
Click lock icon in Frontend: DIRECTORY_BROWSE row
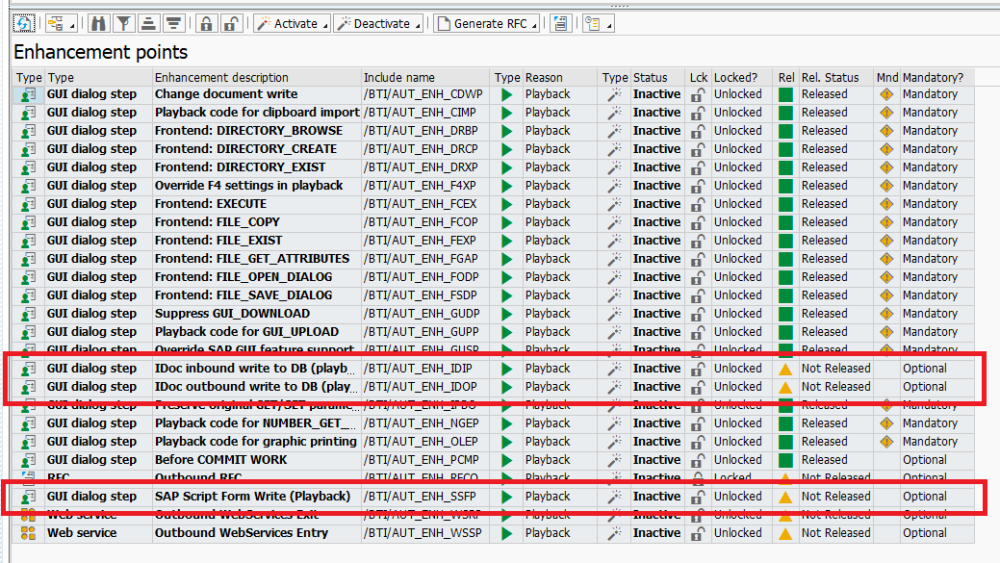698,131
